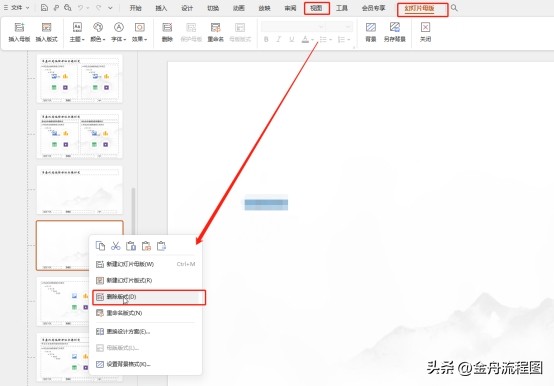Click the Background (背景) ribbon icon
Image resolution: width=554 pixels, height=386 pixels.
click(371, 32)
